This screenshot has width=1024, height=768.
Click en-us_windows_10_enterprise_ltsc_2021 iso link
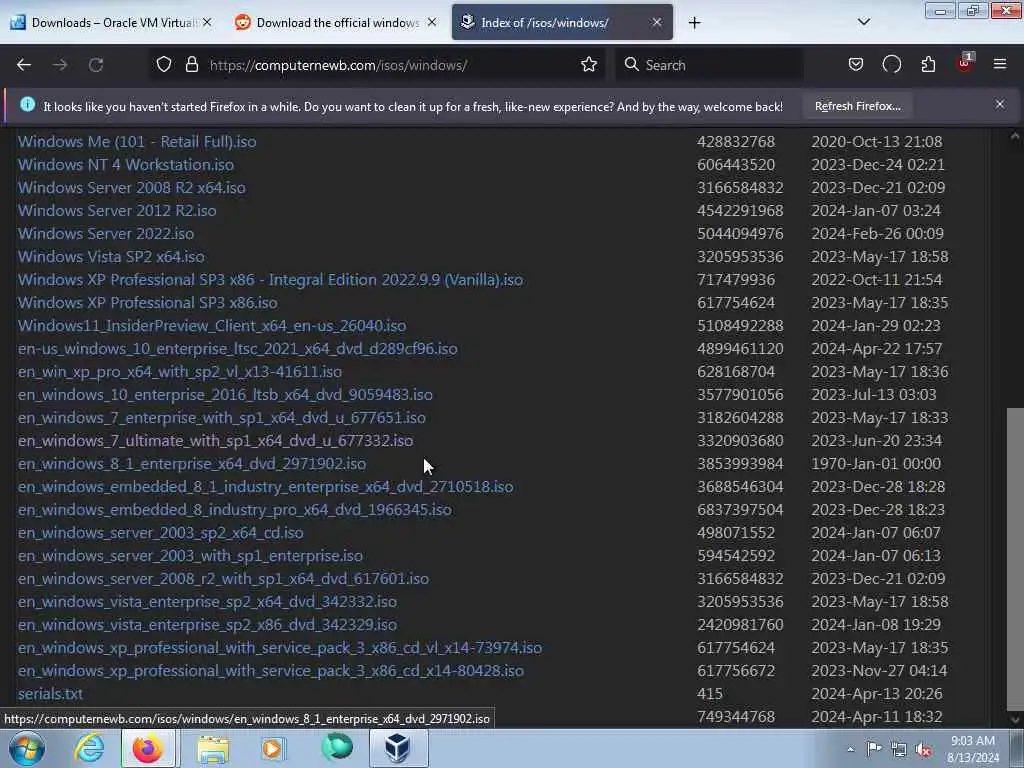(238, 349)
